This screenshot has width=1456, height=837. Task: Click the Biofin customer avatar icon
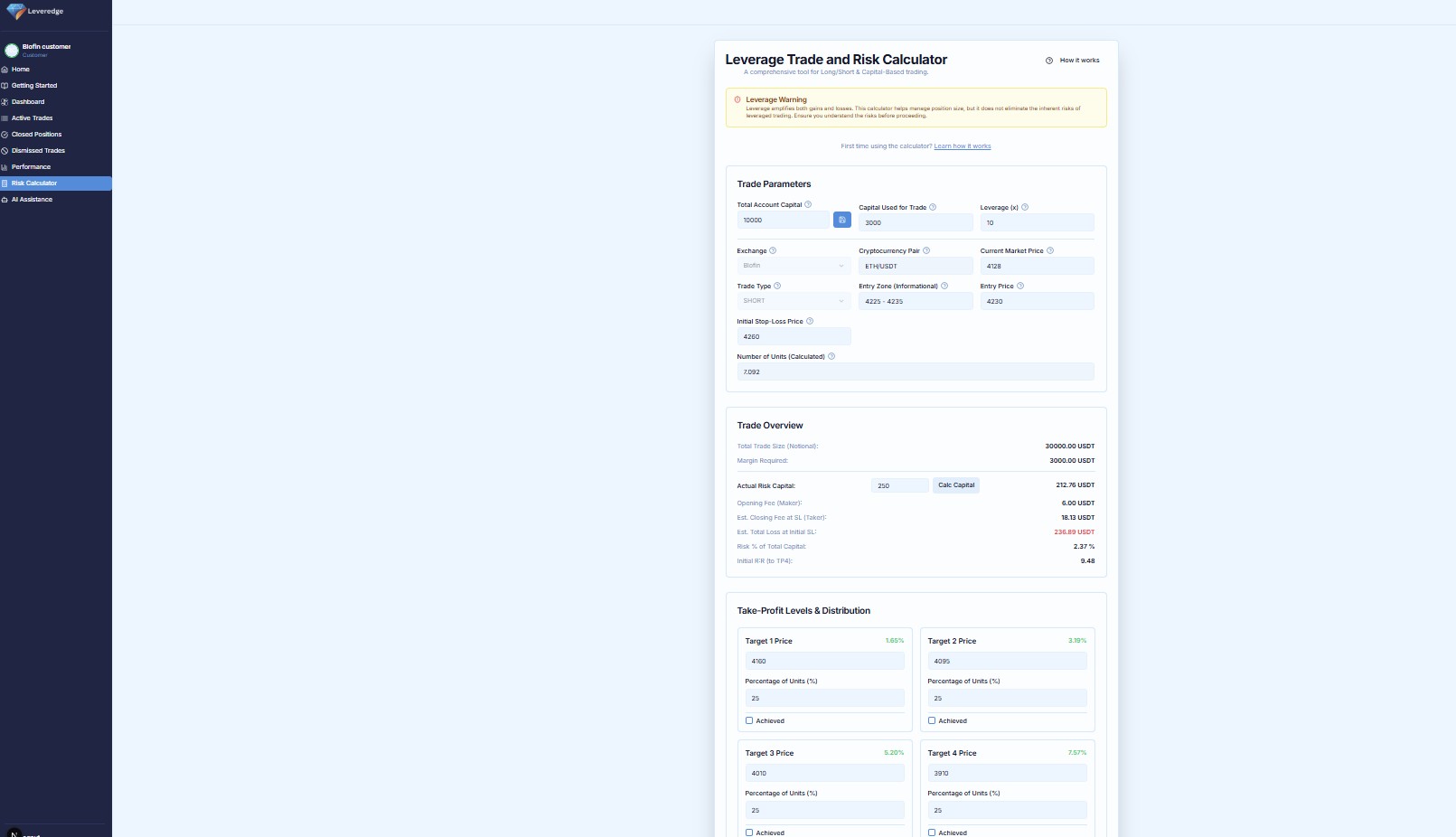[12, 50]
